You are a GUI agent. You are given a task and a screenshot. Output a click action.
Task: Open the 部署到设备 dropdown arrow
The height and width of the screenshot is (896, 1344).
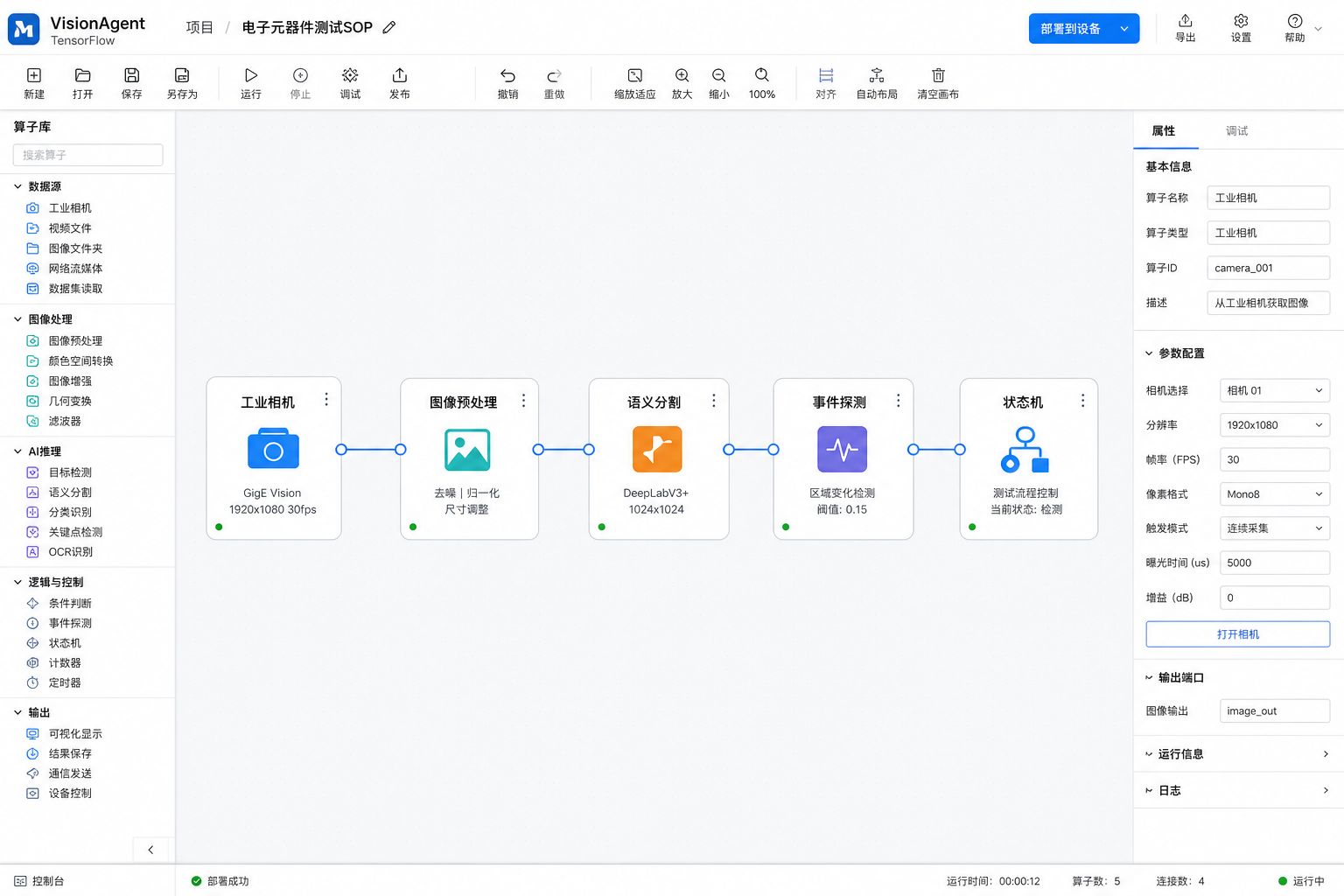pos(1124,29)
